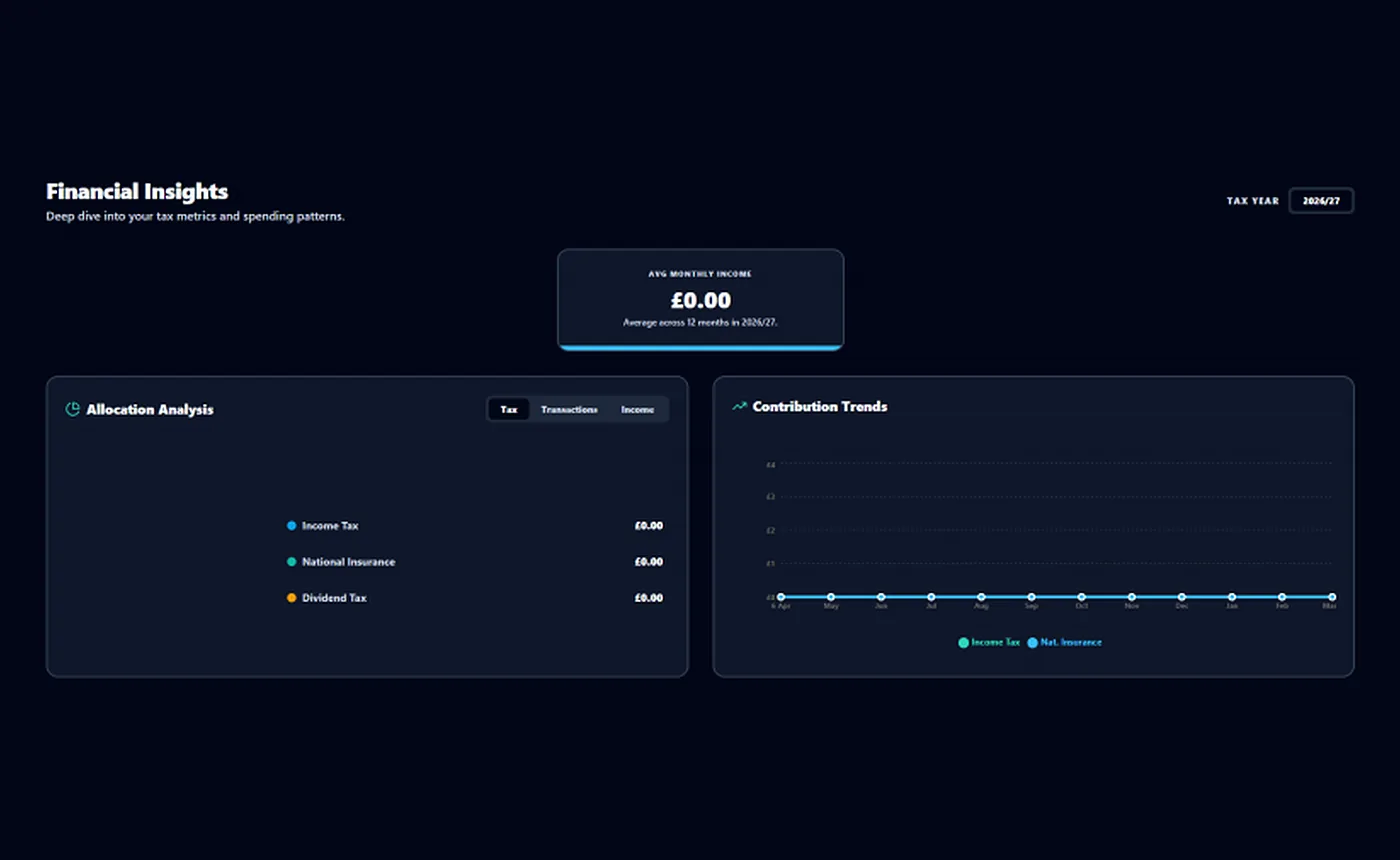This screenshot has width=1400, height=860.
Task: Click the Allocation Analysis title
Action: (x=150, y=409)
